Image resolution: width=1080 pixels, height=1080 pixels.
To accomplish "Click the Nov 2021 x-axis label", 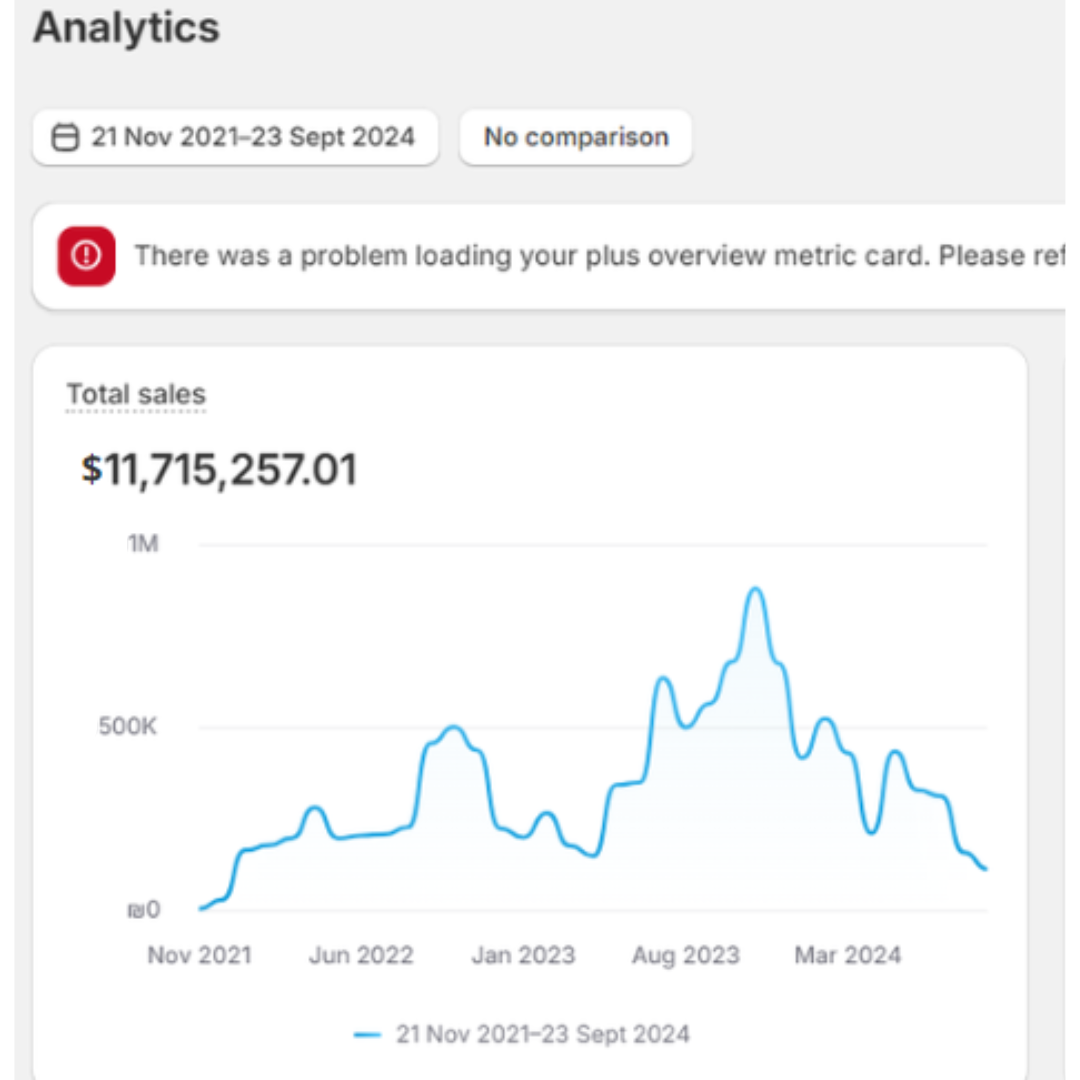I will pos(199,955).
